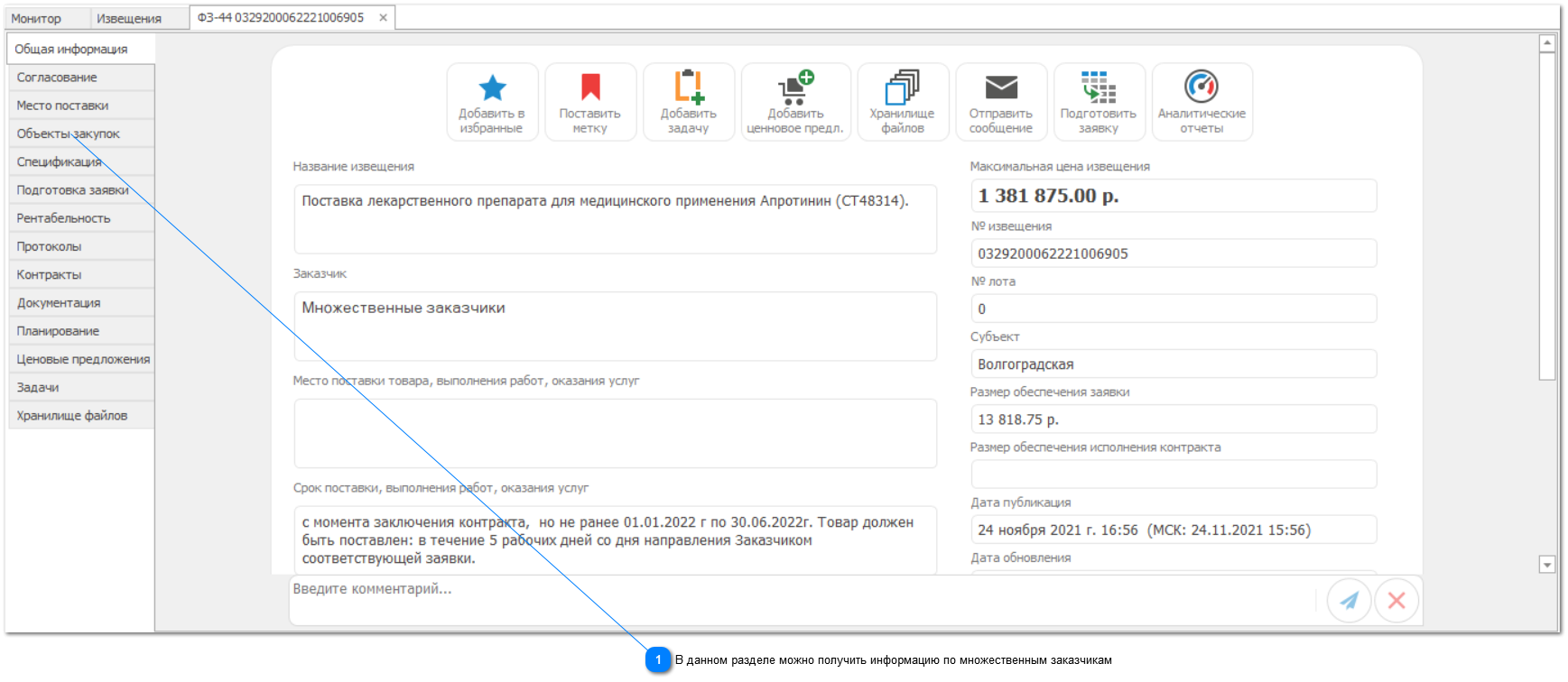
Task: Click the Add to favorites star icon
Action: coord(493,88)
